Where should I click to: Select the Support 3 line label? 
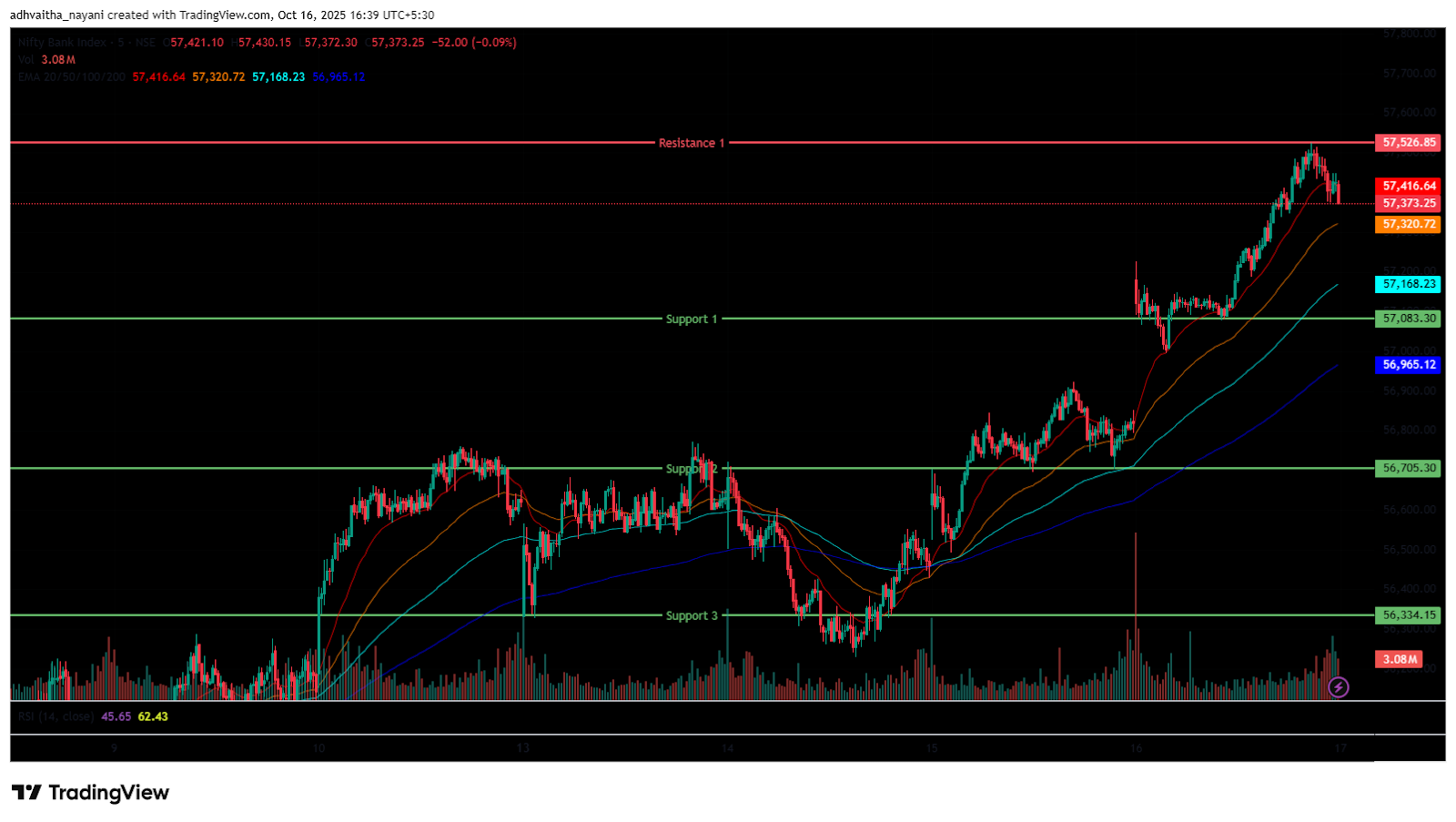click(x=692, y=616)
